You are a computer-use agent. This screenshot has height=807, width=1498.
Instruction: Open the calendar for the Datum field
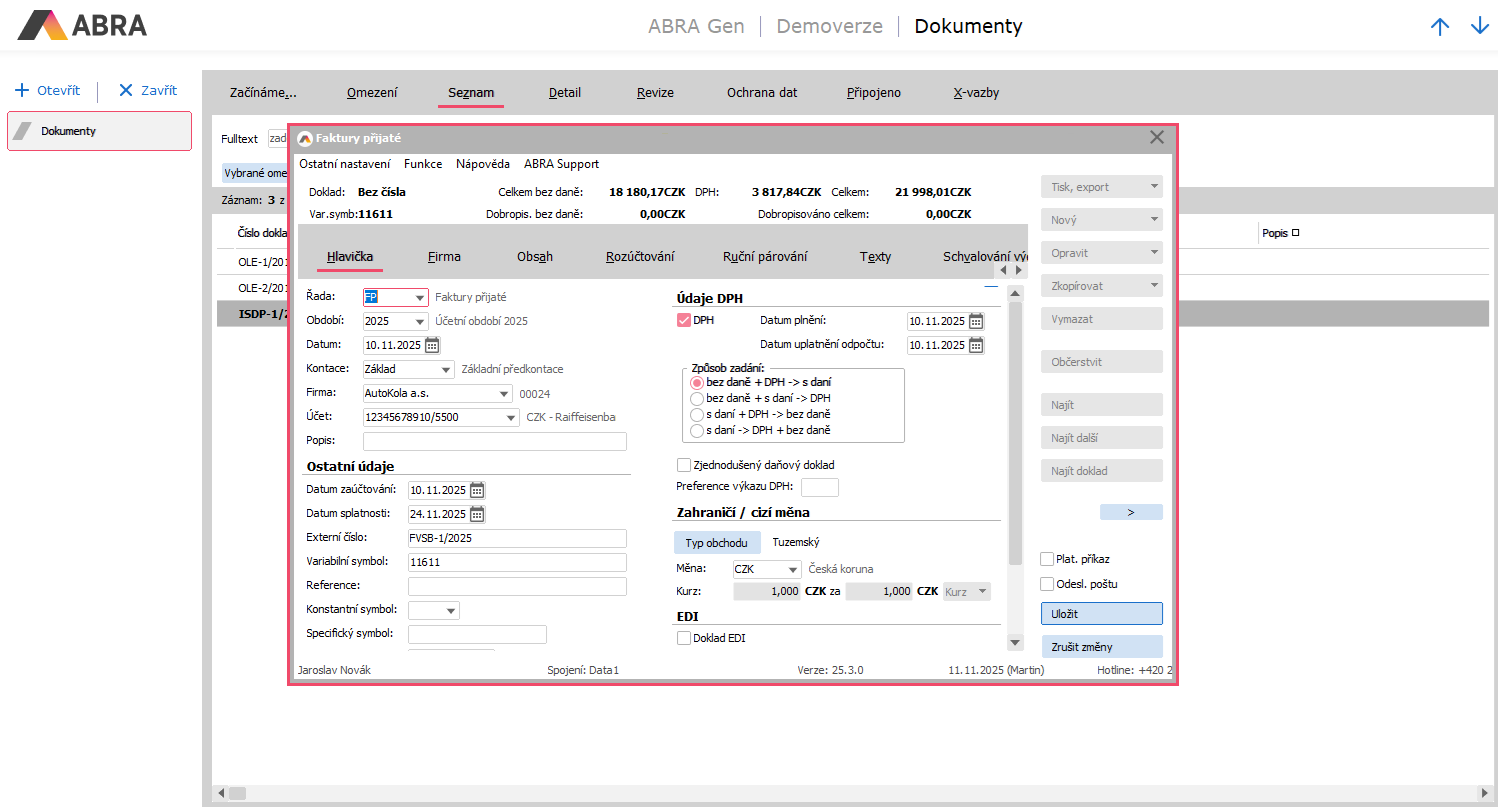point(432,345)
